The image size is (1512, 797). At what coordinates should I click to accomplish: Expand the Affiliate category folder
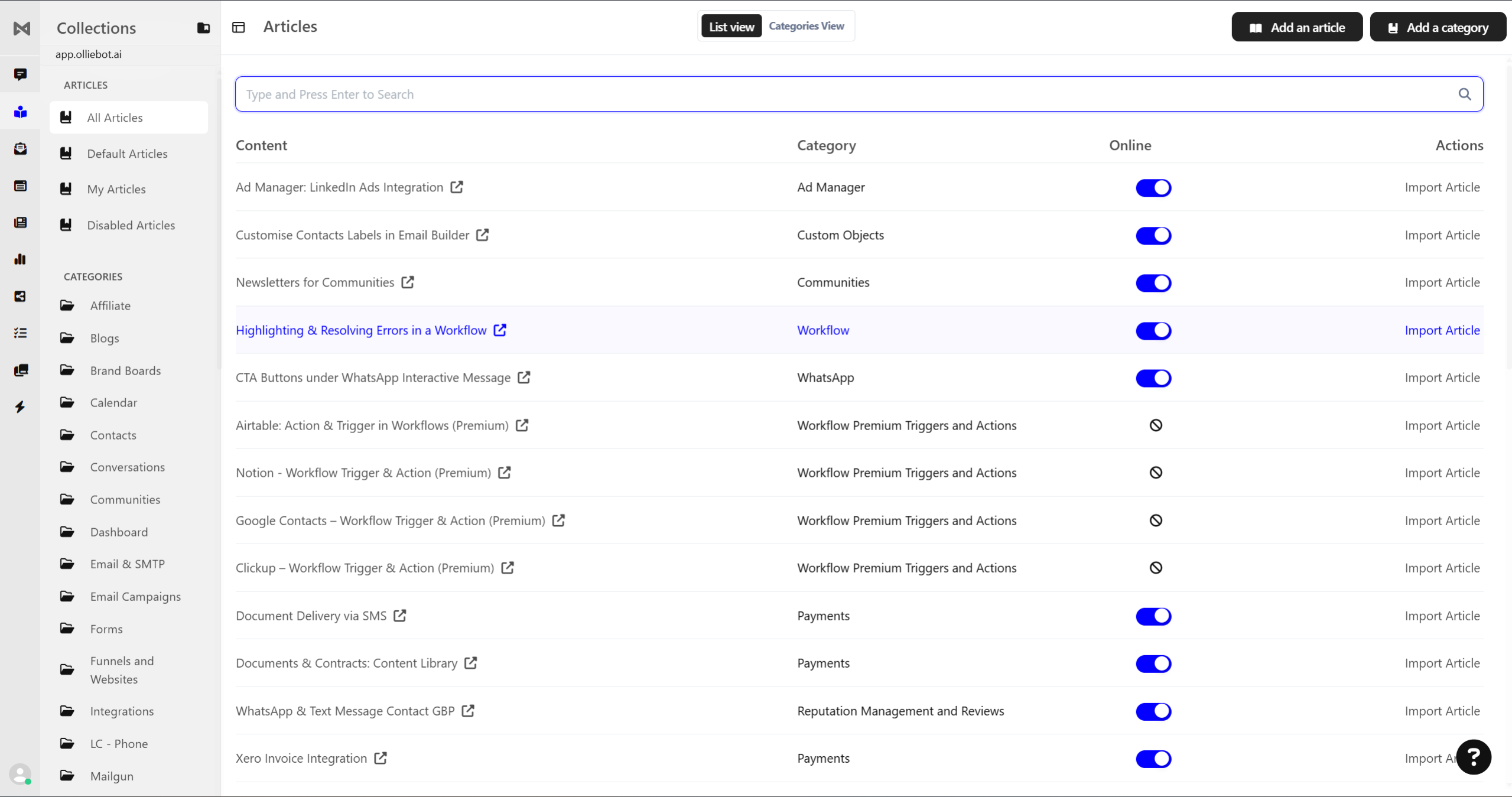[x=110, y=305]
